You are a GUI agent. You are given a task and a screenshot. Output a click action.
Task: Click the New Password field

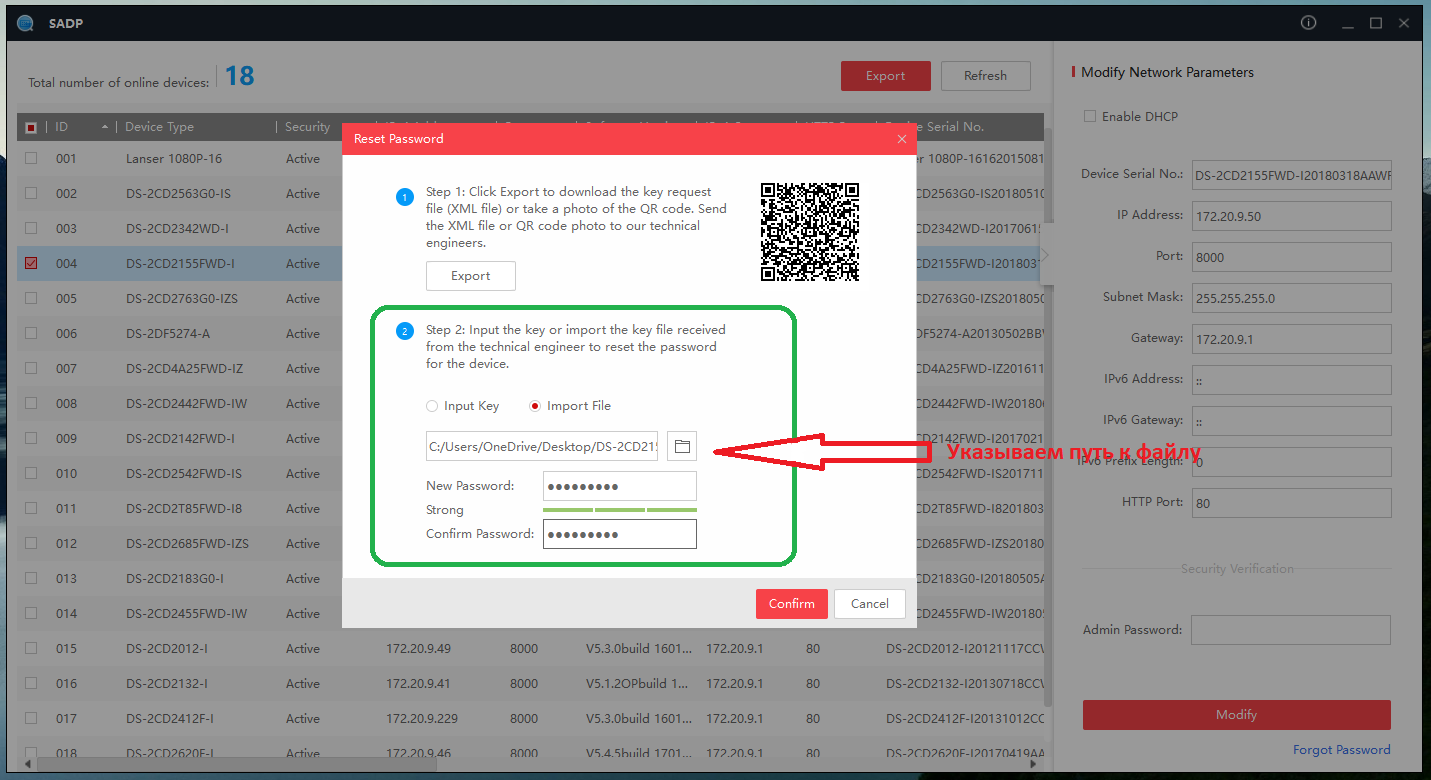[620, 486]
